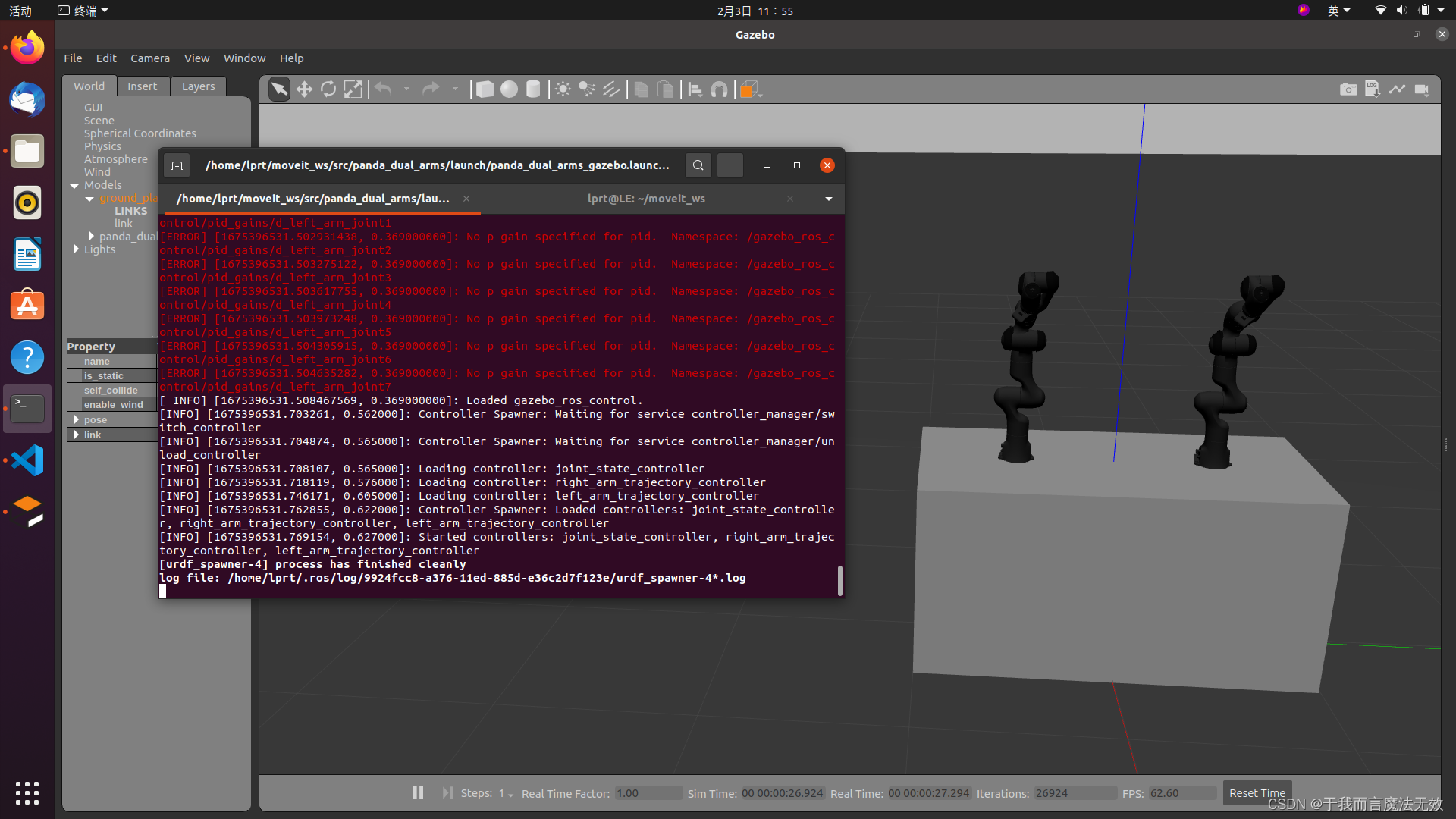Take a screenshot with camera icon
The width and height of the screenshot is (1456, 819).
point(1348,89)
